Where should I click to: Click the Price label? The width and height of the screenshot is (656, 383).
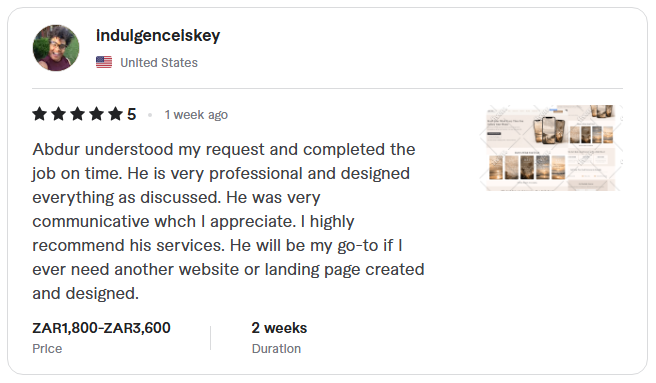pos(47,349)
